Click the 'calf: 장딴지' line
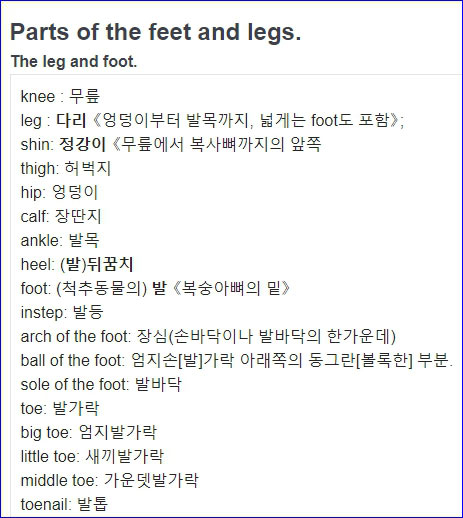463x518 pixels. [x=61, y=216]
